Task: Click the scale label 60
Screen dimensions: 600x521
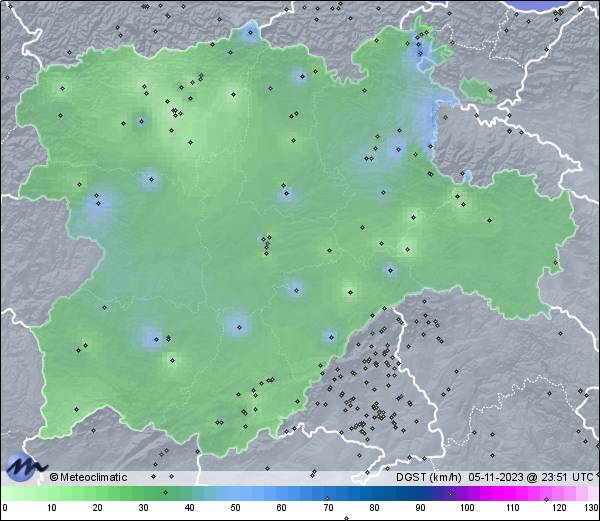Action: coord(281,508)
